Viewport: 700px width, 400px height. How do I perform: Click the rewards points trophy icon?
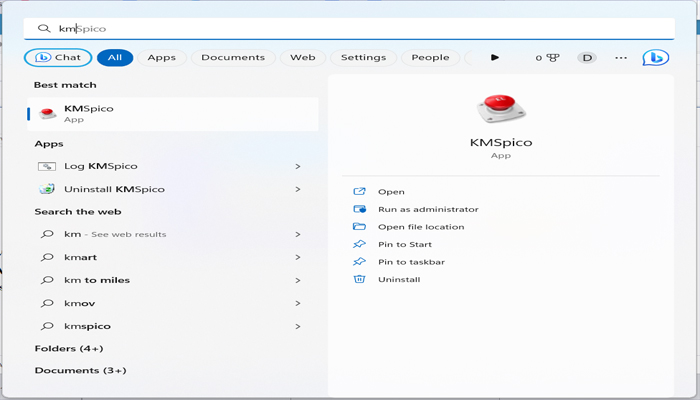point(552,58)
